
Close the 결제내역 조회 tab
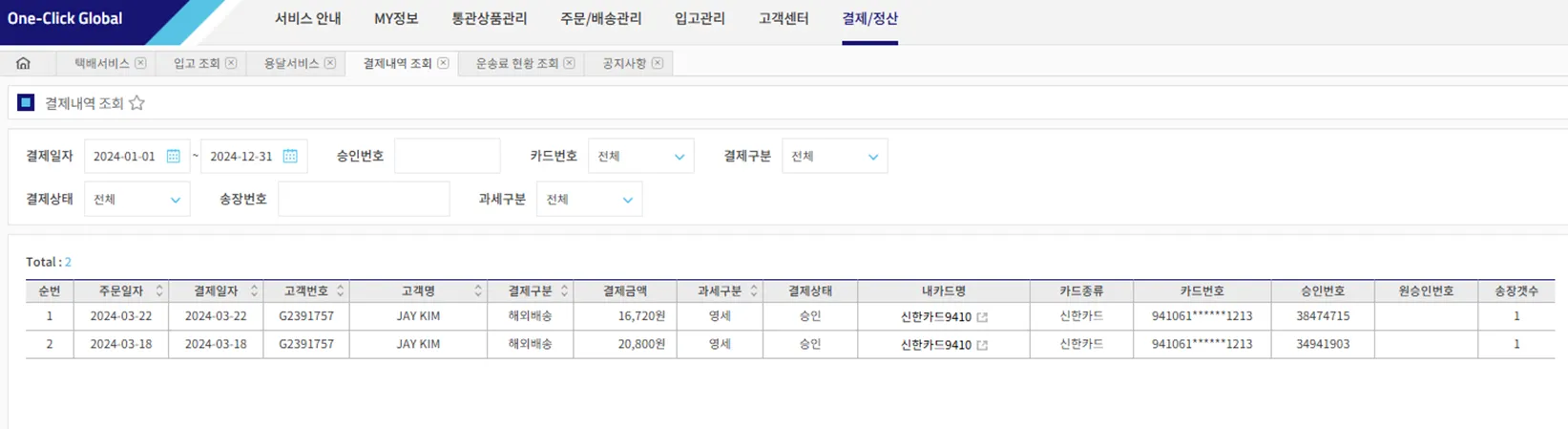click(x=443, y=63)
